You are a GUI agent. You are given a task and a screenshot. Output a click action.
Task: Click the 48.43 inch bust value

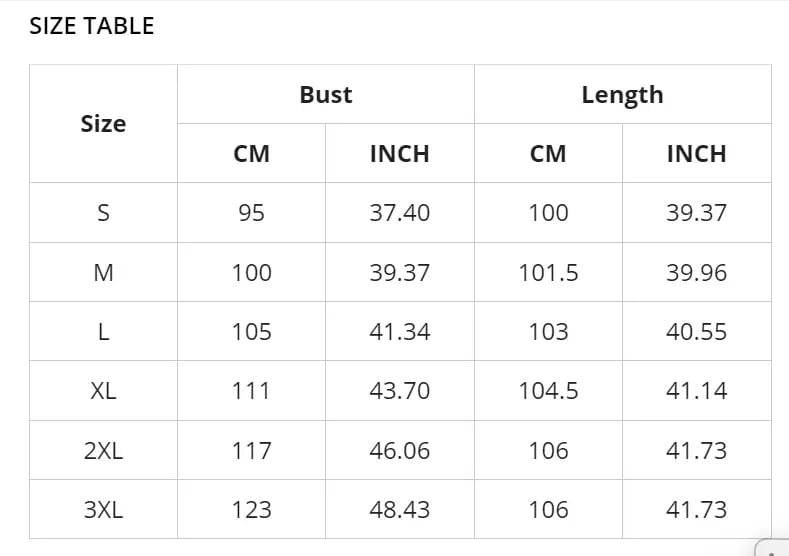pyautogui.click(x=399, y=510)
